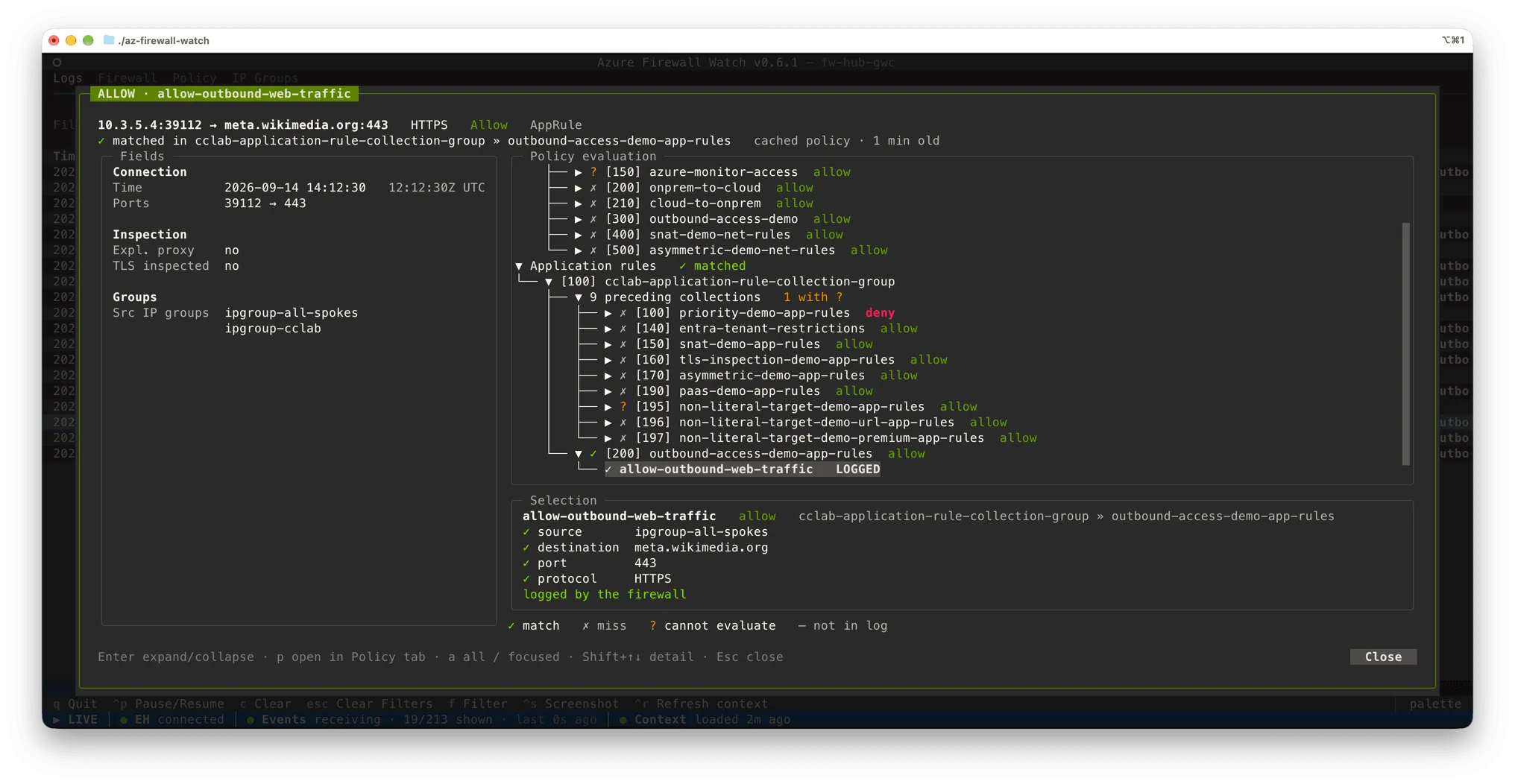Click the Close button in the dialog
The width and height of the screenshot is (1515, 784).
(1383, 657)
